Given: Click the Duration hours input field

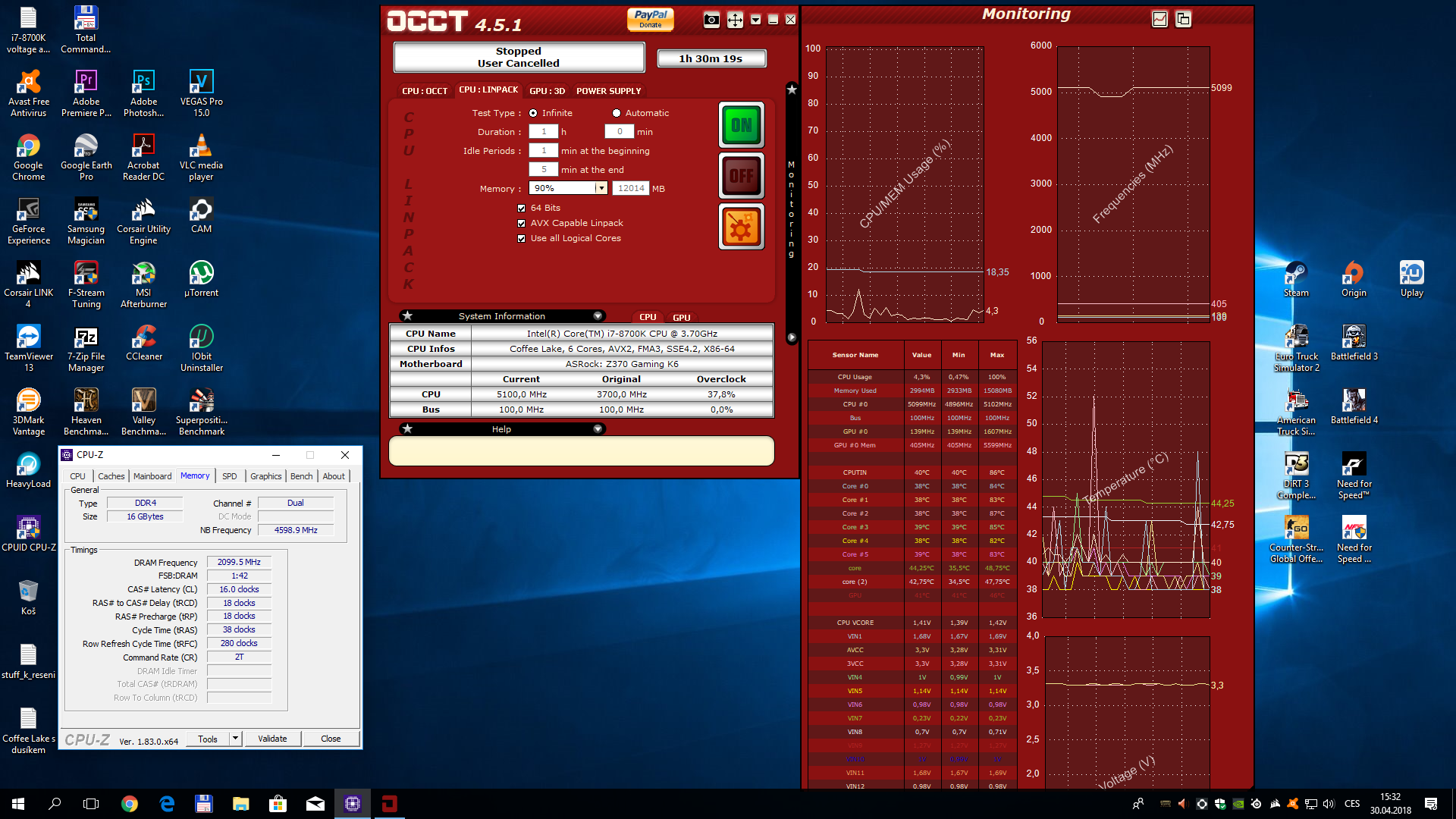Looking at the screenshot, I should 543,132.
